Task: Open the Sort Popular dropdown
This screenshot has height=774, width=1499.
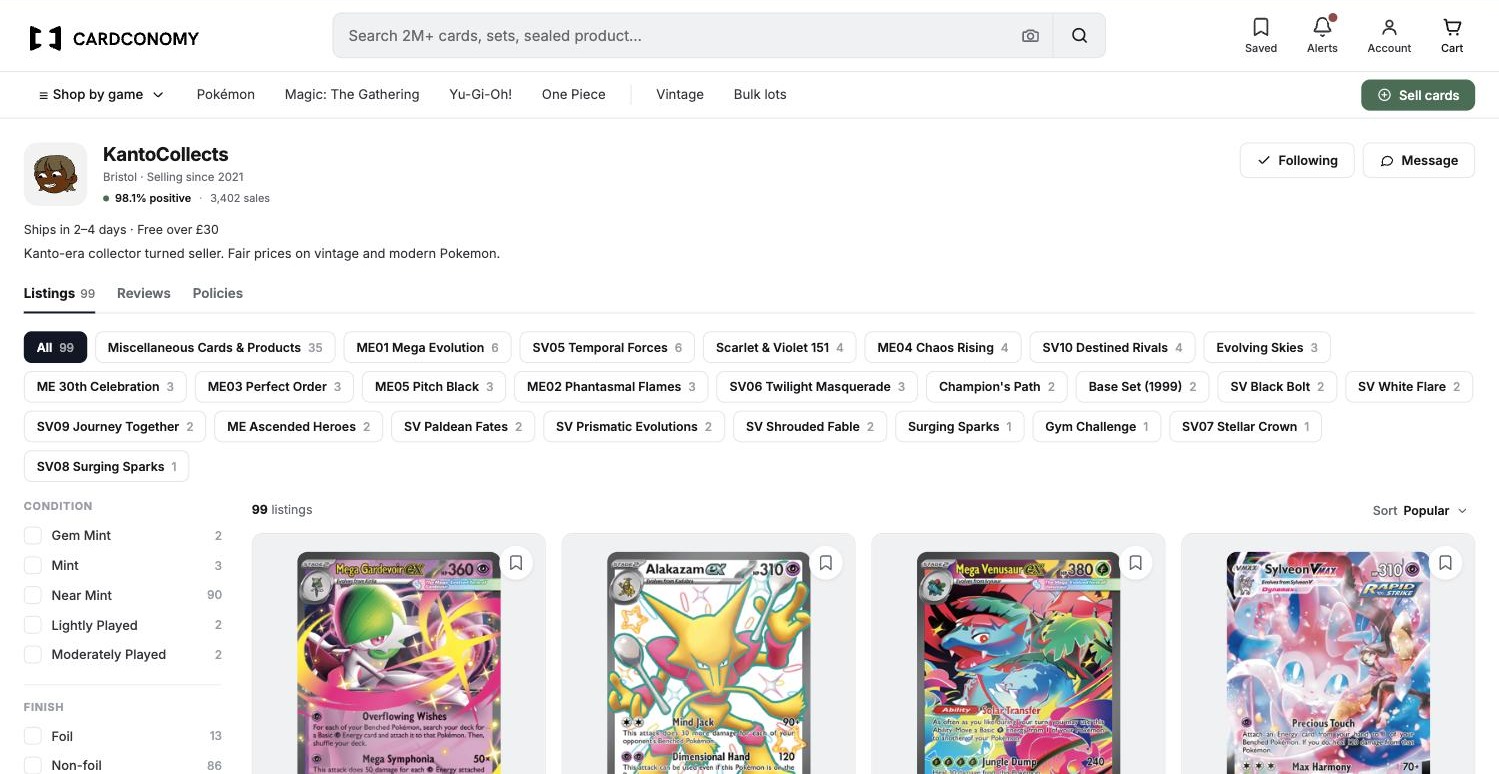Action: click(1420, 510)
